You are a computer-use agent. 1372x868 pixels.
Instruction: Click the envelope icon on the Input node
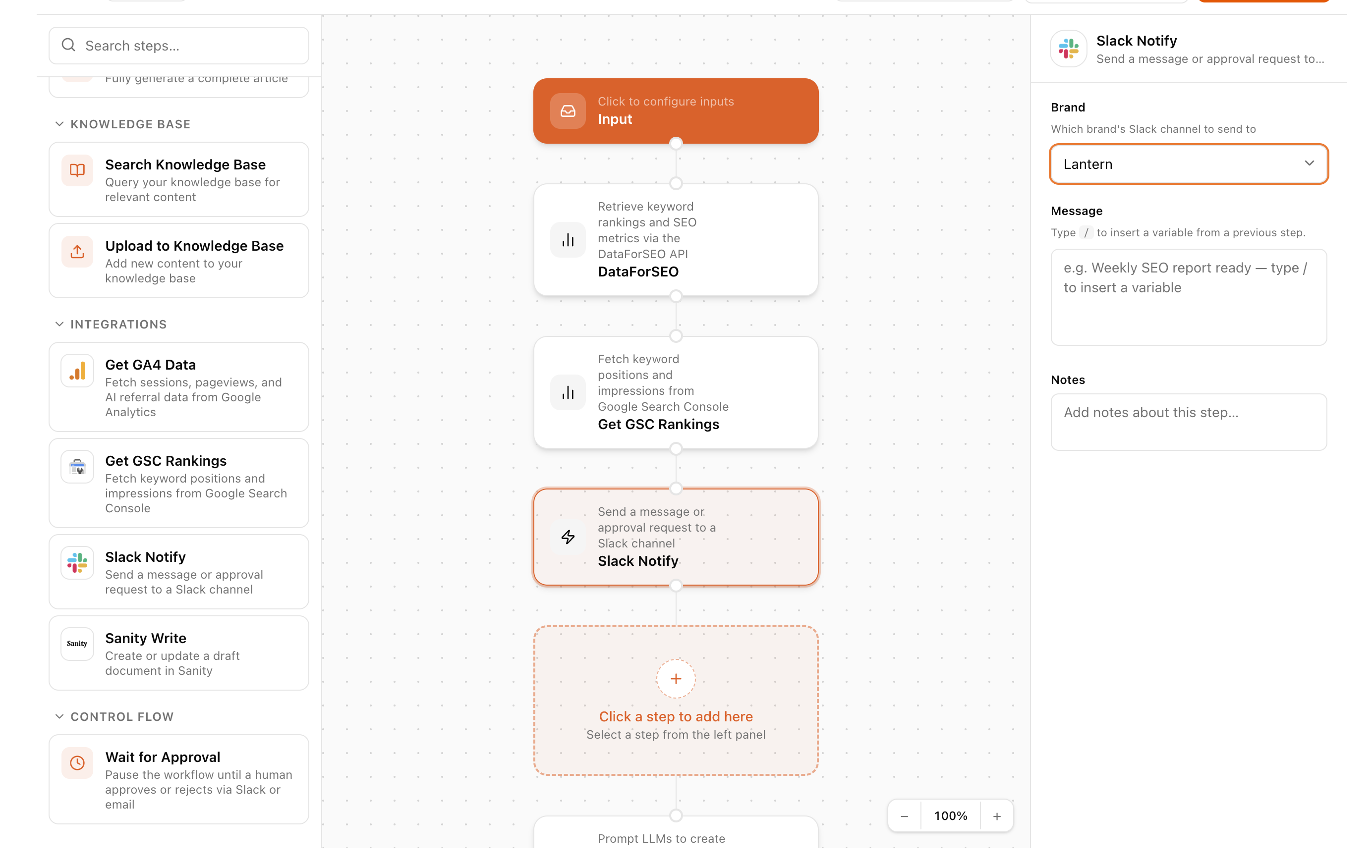pyautogui.click(x=568, y=110)
